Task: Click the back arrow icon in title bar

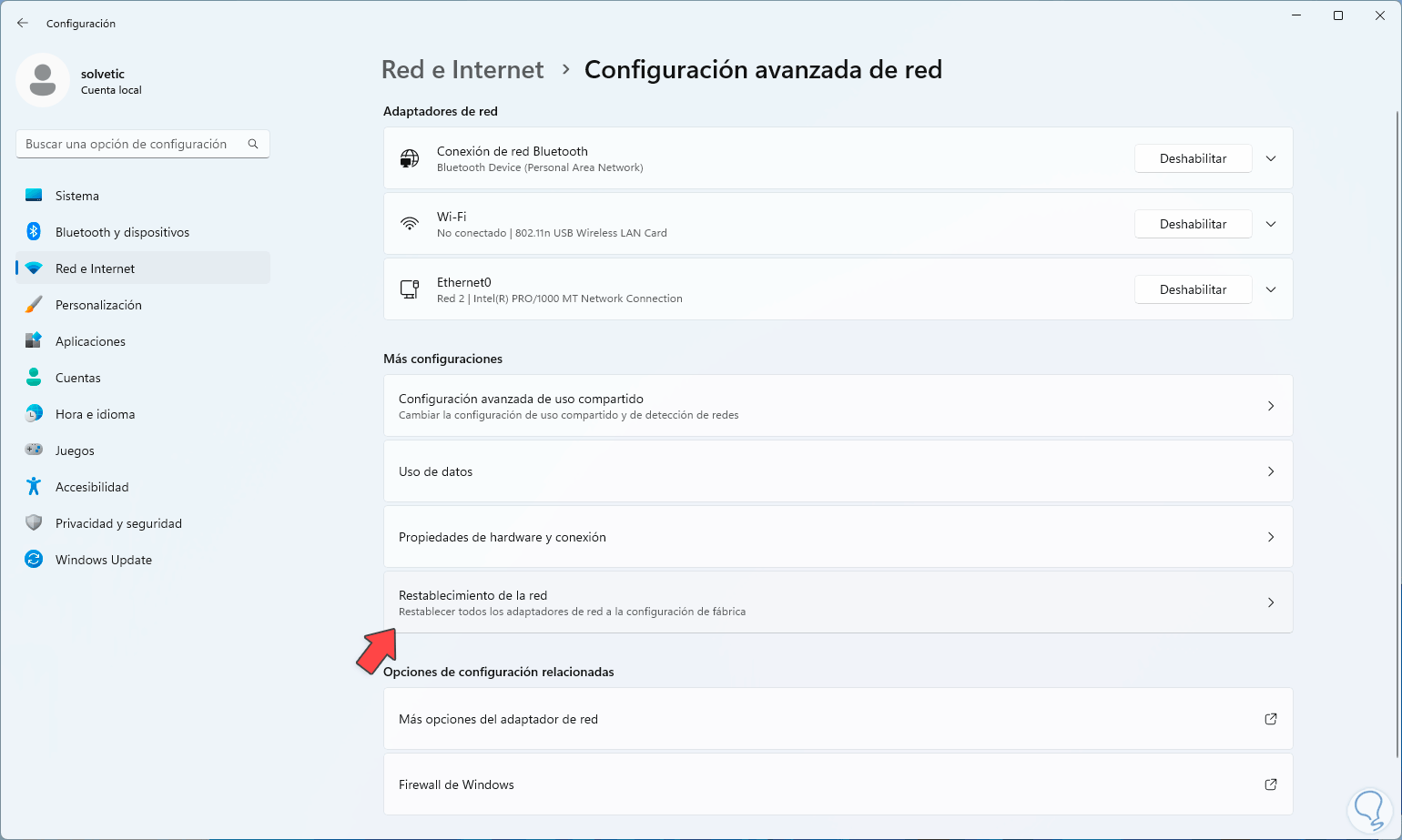Action: (x=23, y=23)
